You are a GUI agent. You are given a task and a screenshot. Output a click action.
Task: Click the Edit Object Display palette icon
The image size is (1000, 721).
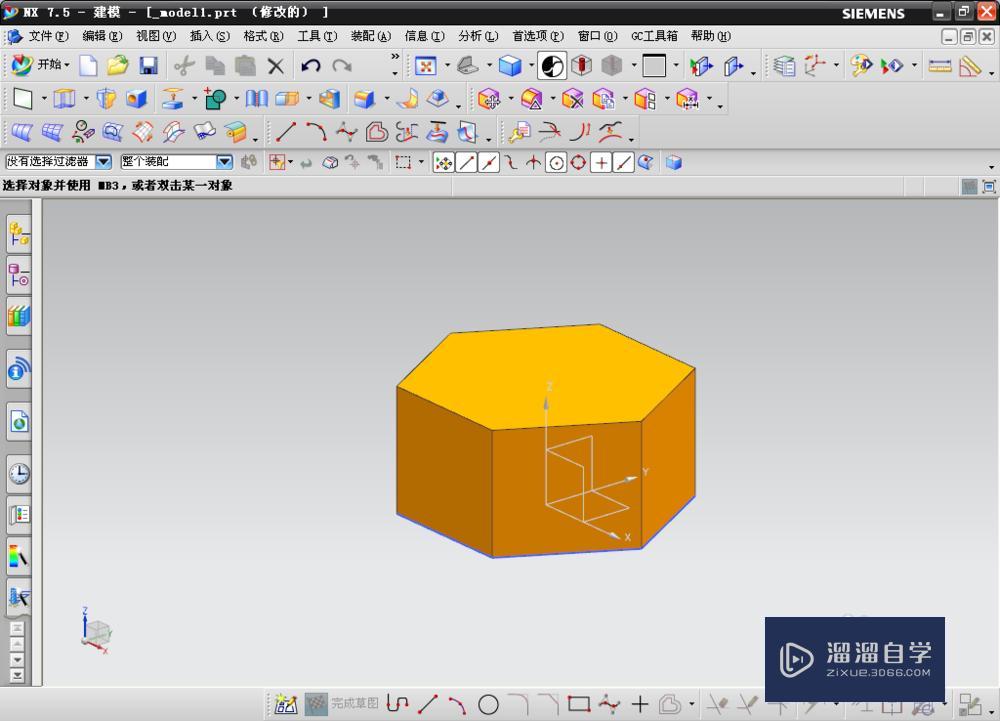861,66
